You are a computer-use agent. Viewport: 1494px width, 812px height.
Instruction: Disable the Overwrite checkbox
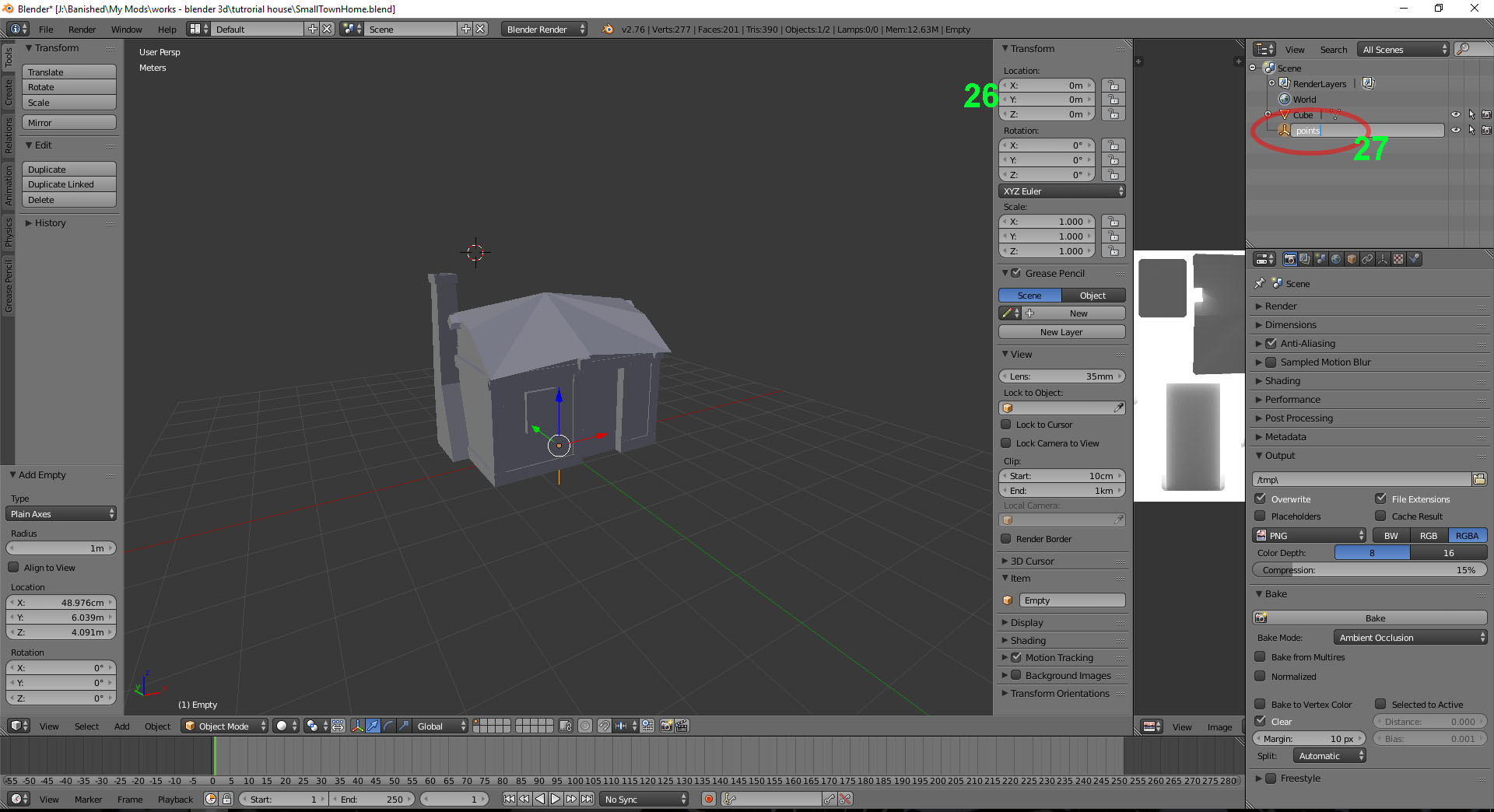tap(1261, 499)
